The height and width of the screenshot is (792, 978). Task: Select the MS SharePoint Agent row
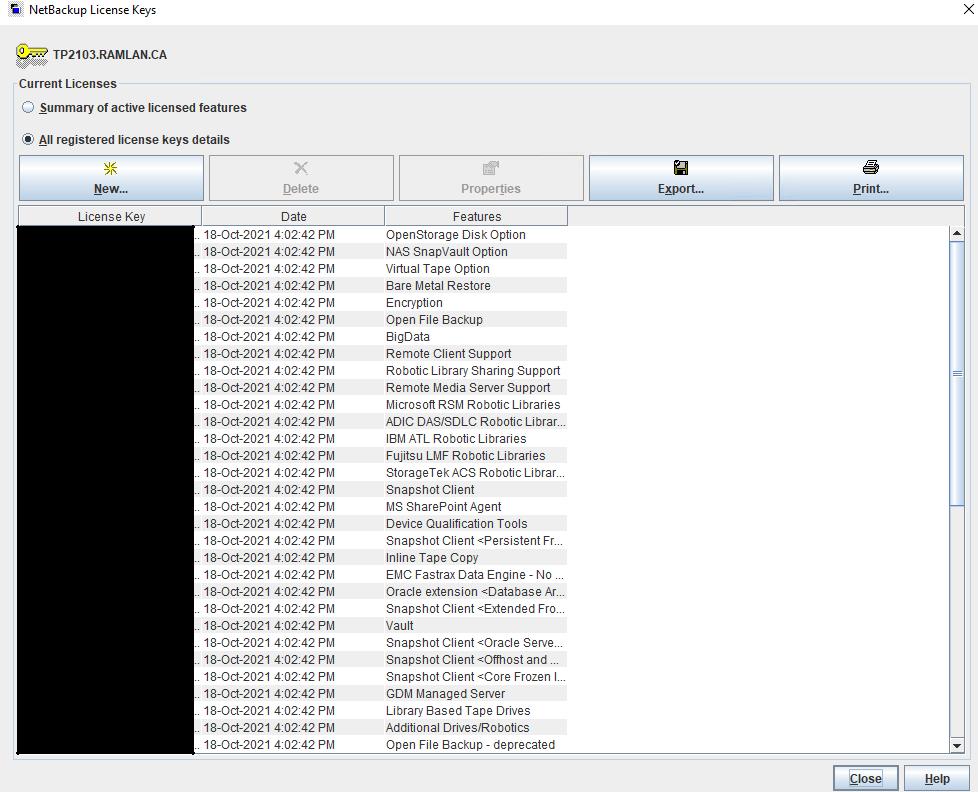293,506
